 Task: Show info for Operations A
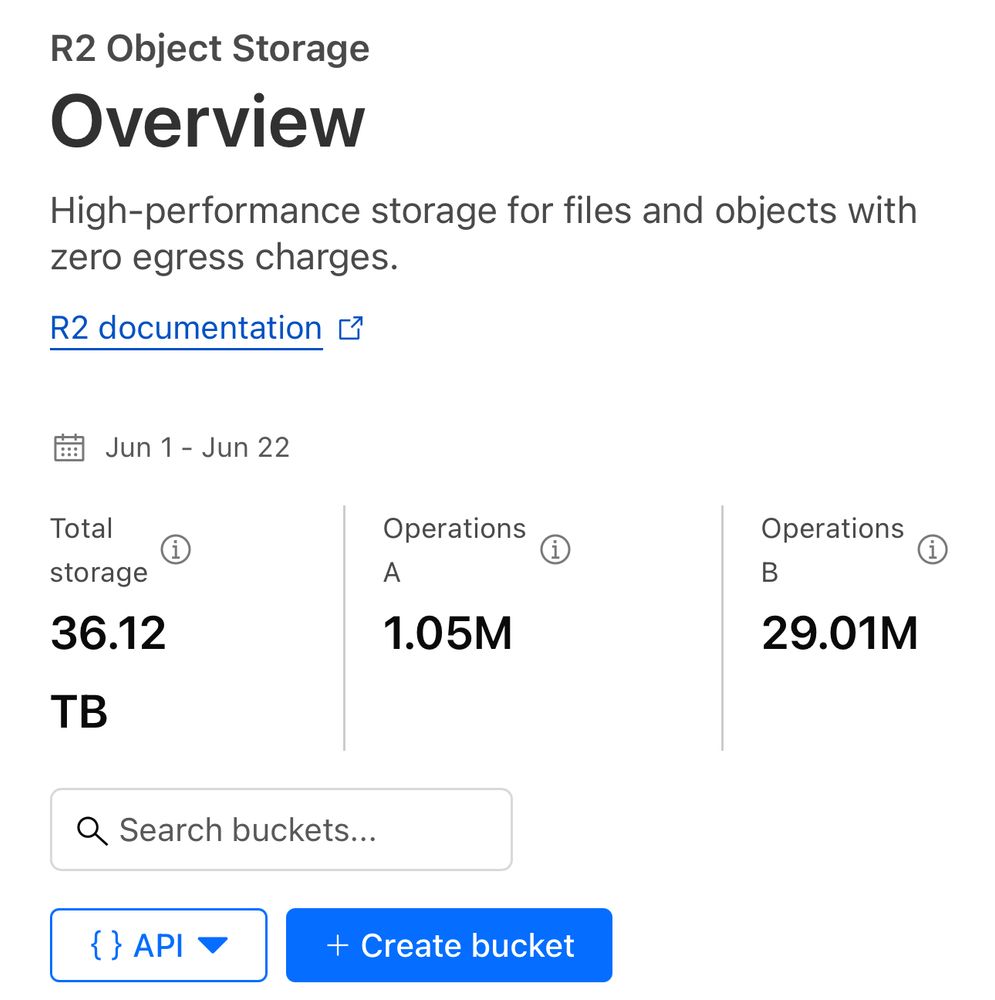click(555, 549)
